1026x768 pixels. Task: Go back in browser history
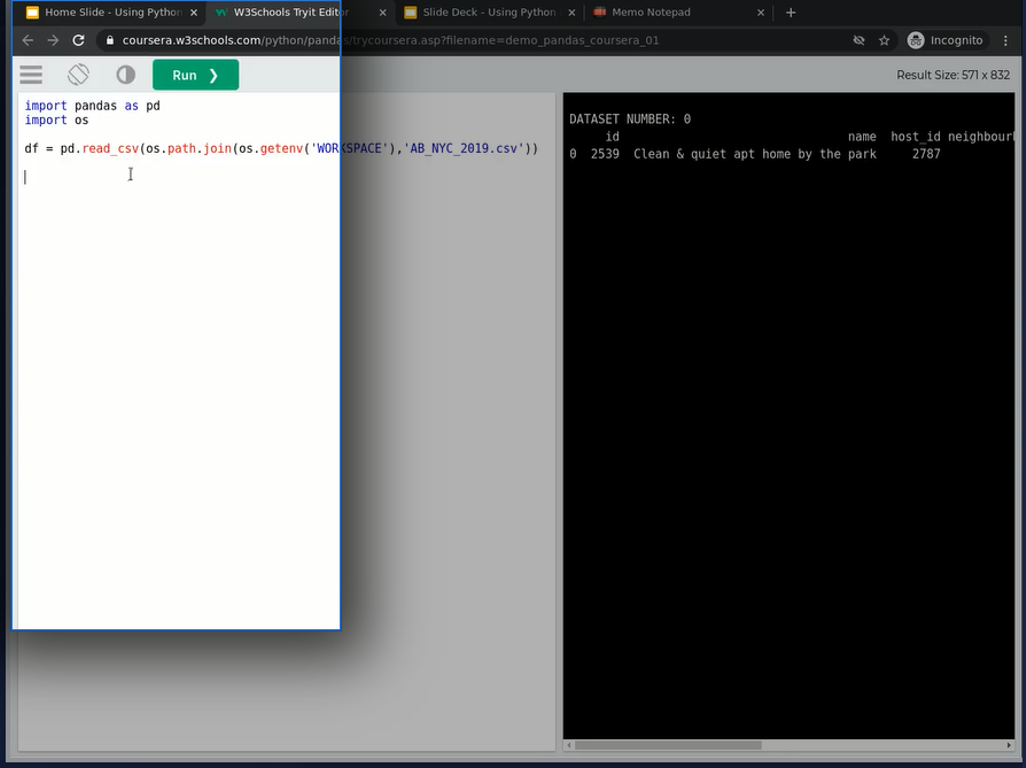click(x=27, y=41)
